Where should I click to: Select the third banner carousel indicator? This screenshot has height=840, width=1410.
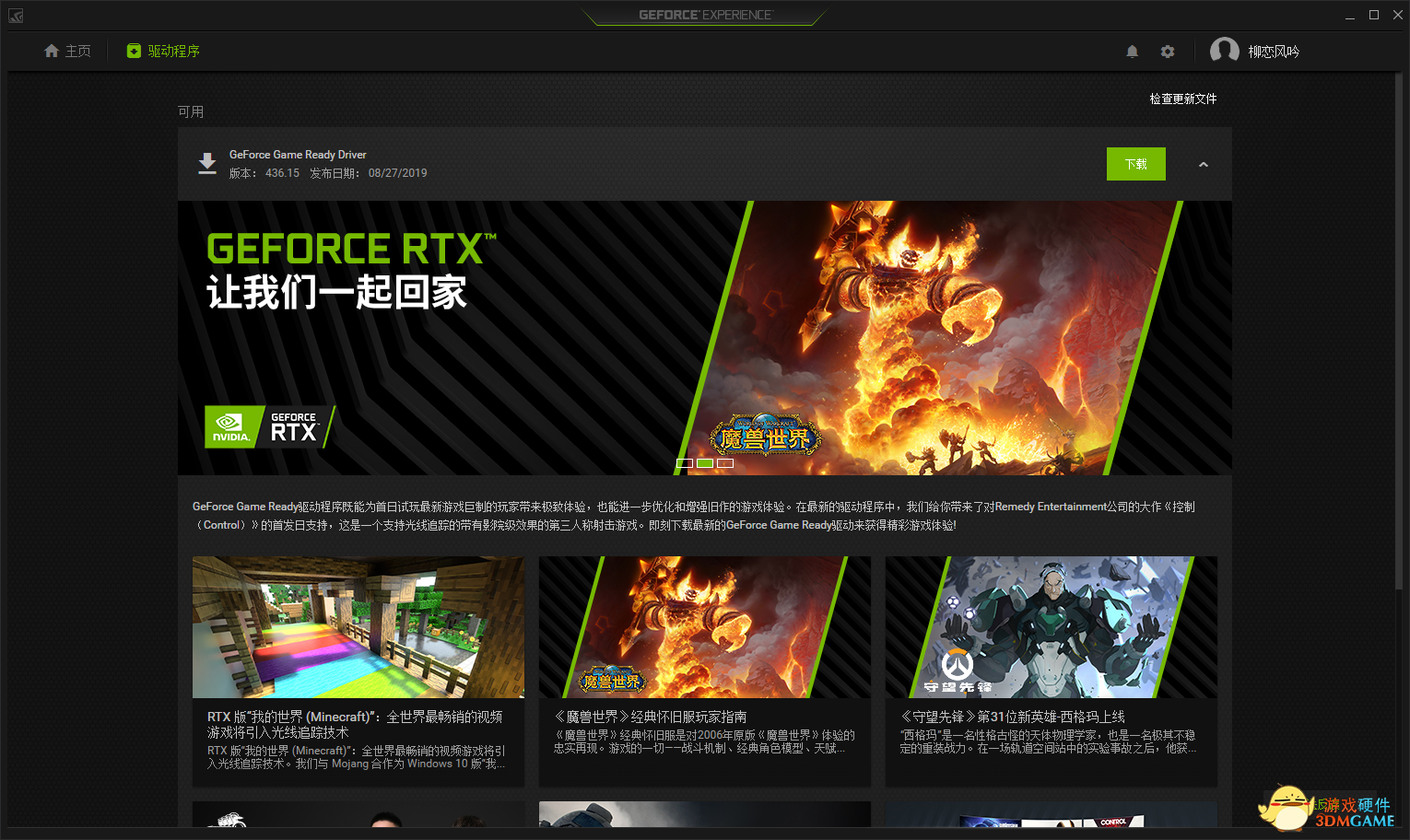click(x=725, y=463)
